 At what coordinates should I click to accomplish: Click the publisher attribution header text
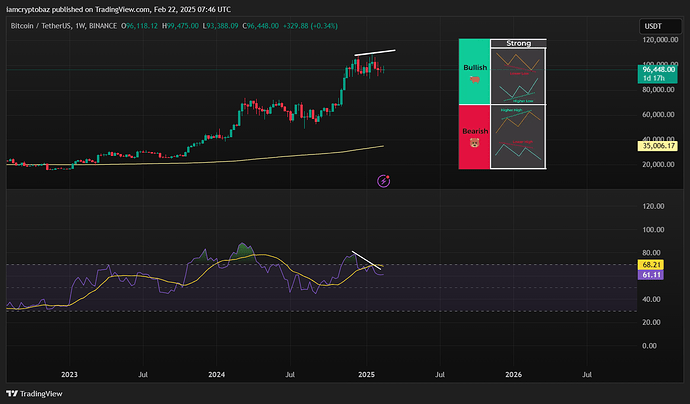pos(118,9)
